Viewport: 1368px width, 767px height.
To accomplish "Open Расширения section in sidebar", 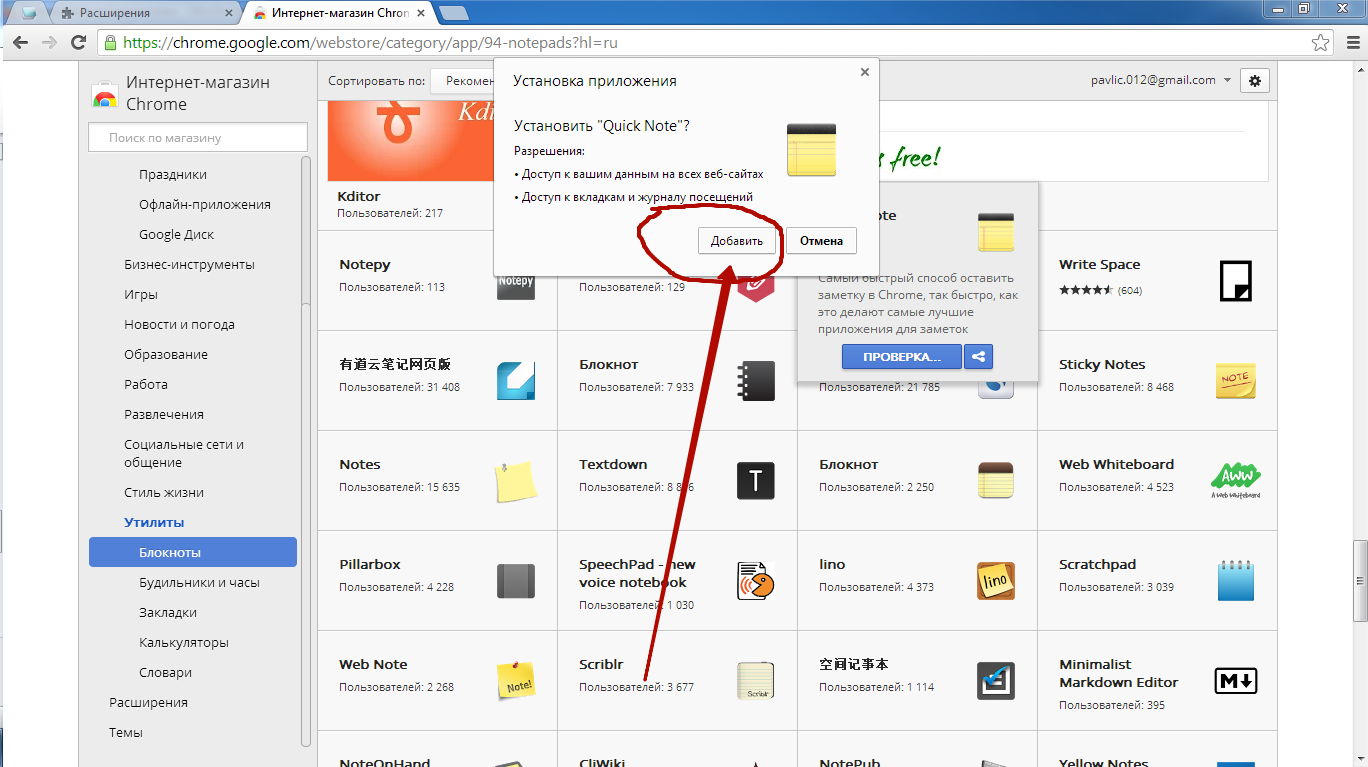I will tap(148, 702).
